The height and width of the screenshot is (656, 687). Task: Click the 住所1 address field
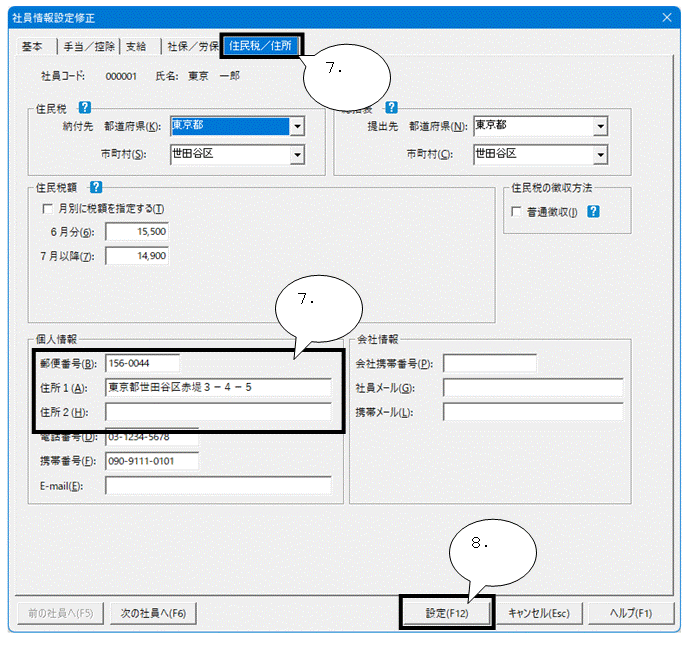218,387
